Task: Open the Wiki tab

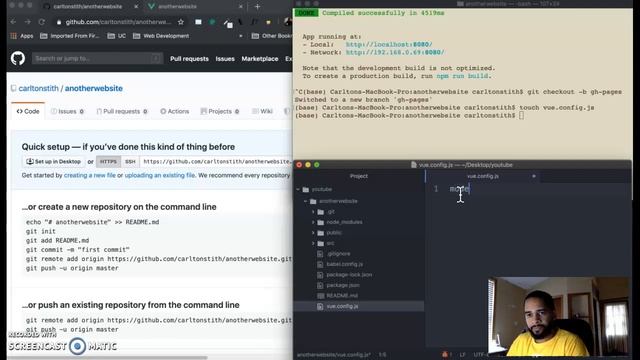Action: coord(262,111)
